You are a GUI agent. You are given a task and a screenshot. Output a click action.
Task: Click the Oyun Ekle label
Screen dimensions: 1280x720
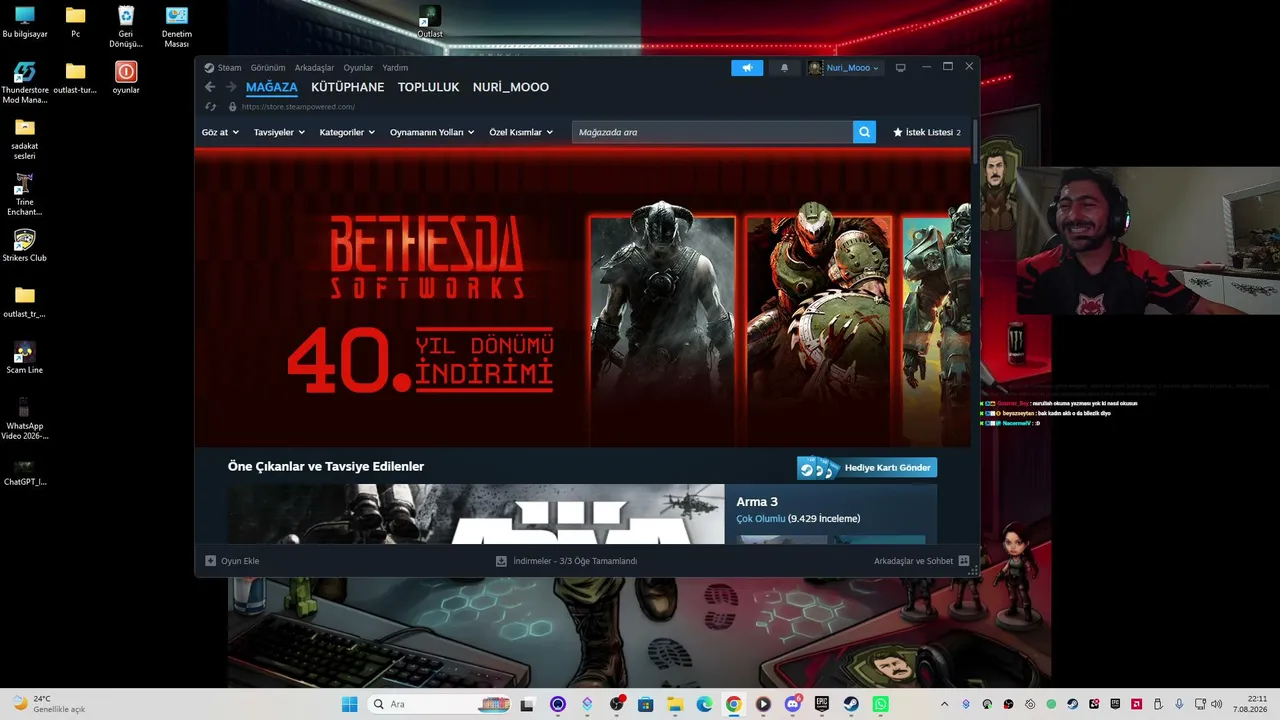click(x=240, y=561)
